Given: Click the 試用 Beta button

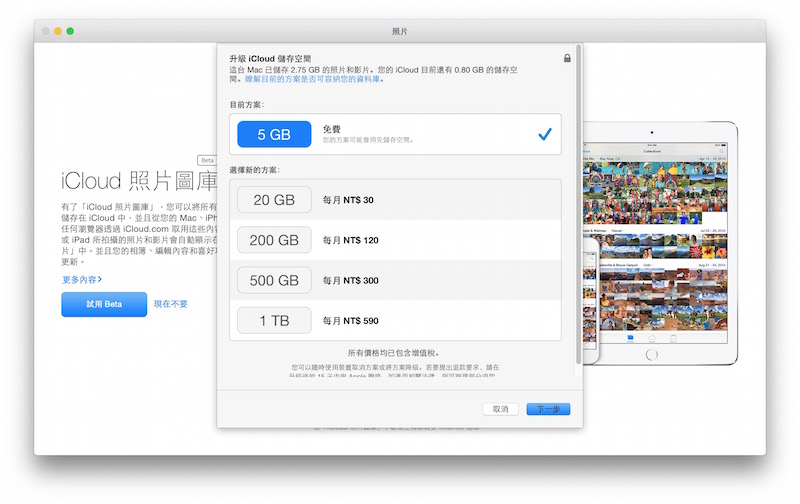Looking at the screenshot, I should pos(104,304).
